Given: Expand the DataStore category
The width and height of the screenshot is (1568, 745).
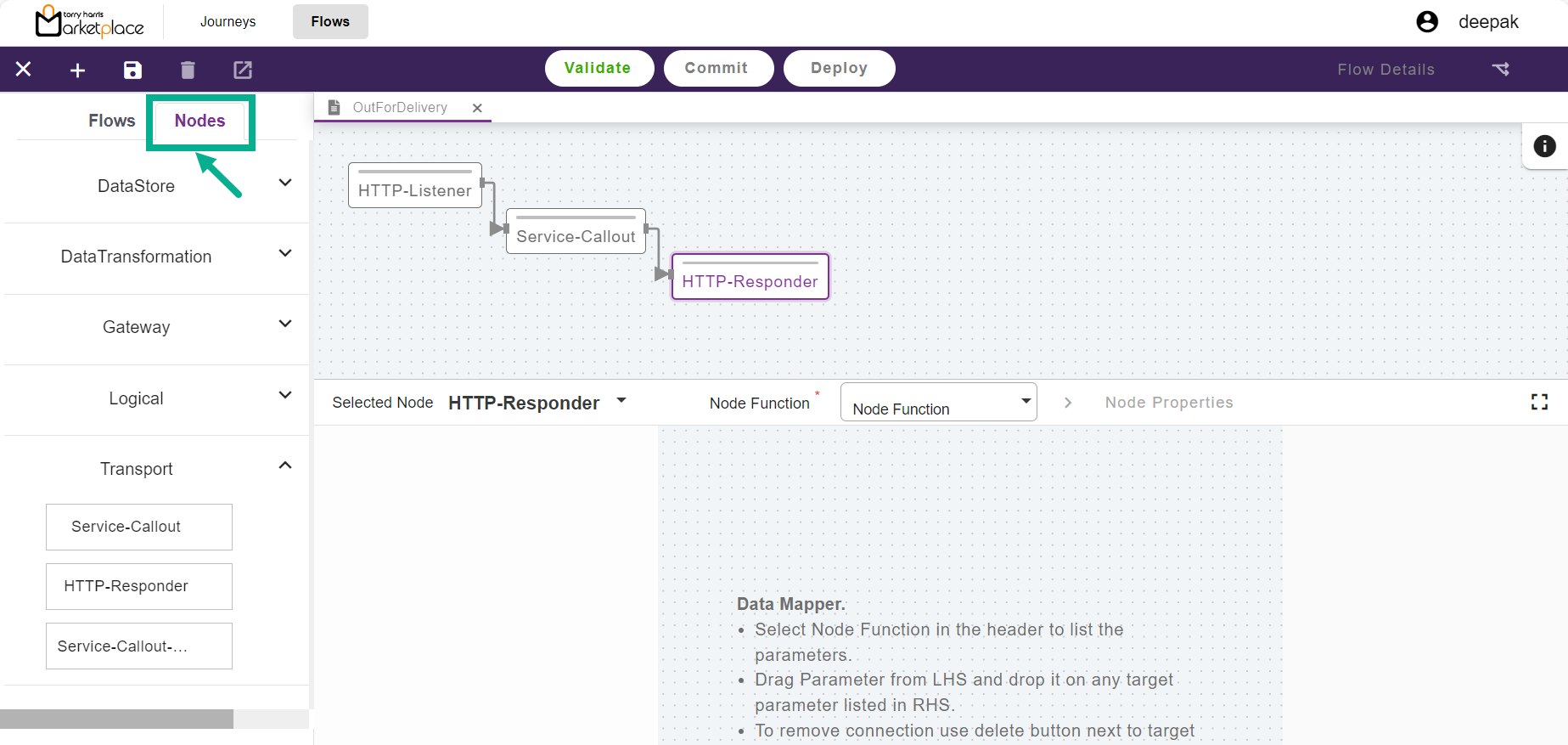Looking at the screenshot, I should (285, 183).
